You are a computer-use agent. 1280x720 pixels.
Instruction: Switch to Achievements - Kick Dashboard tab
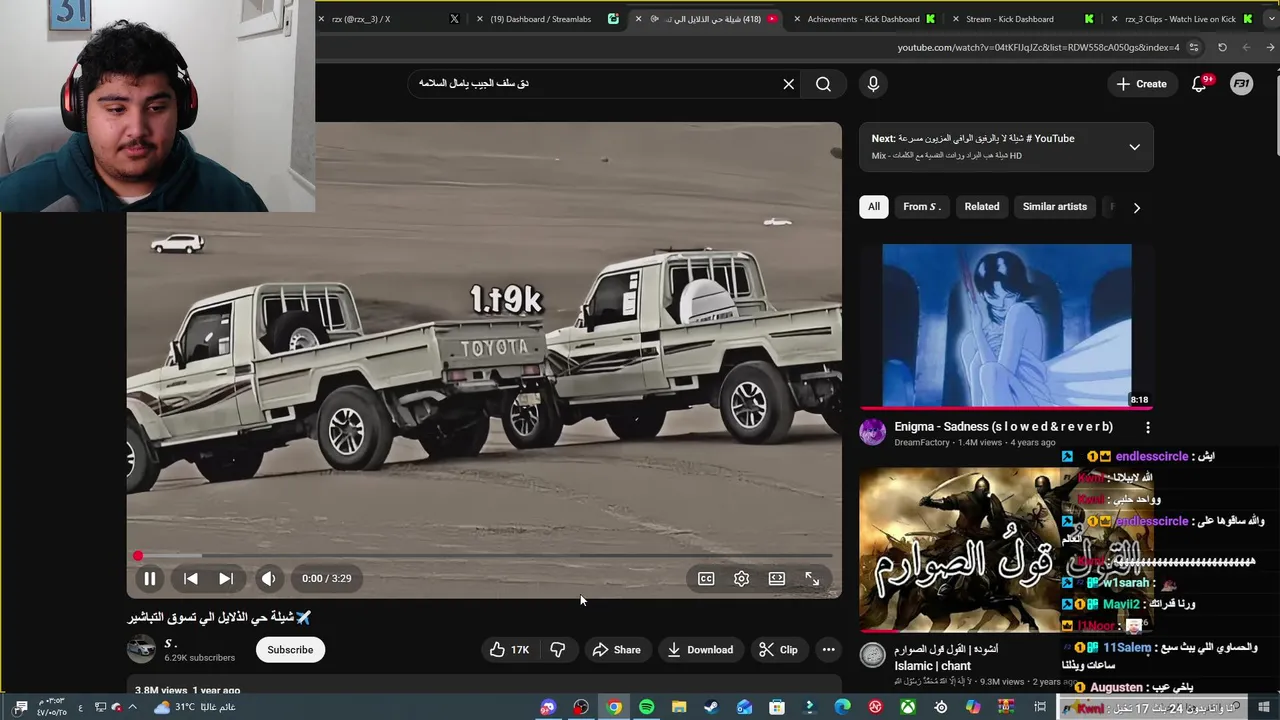[x=863, y=19]
